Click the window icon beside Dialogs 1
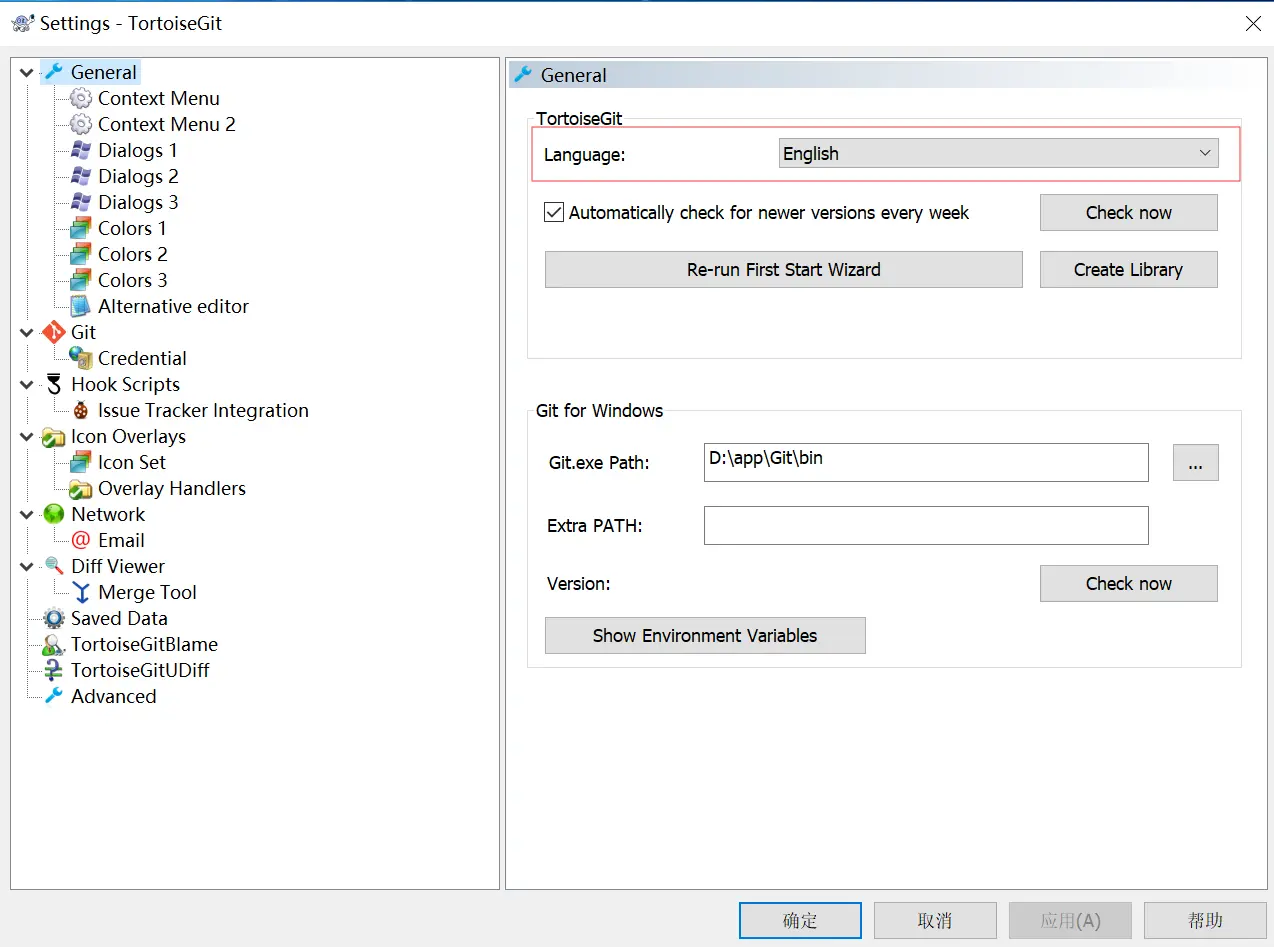Viewport: 1274px width, 947px height. pos(80,150)
